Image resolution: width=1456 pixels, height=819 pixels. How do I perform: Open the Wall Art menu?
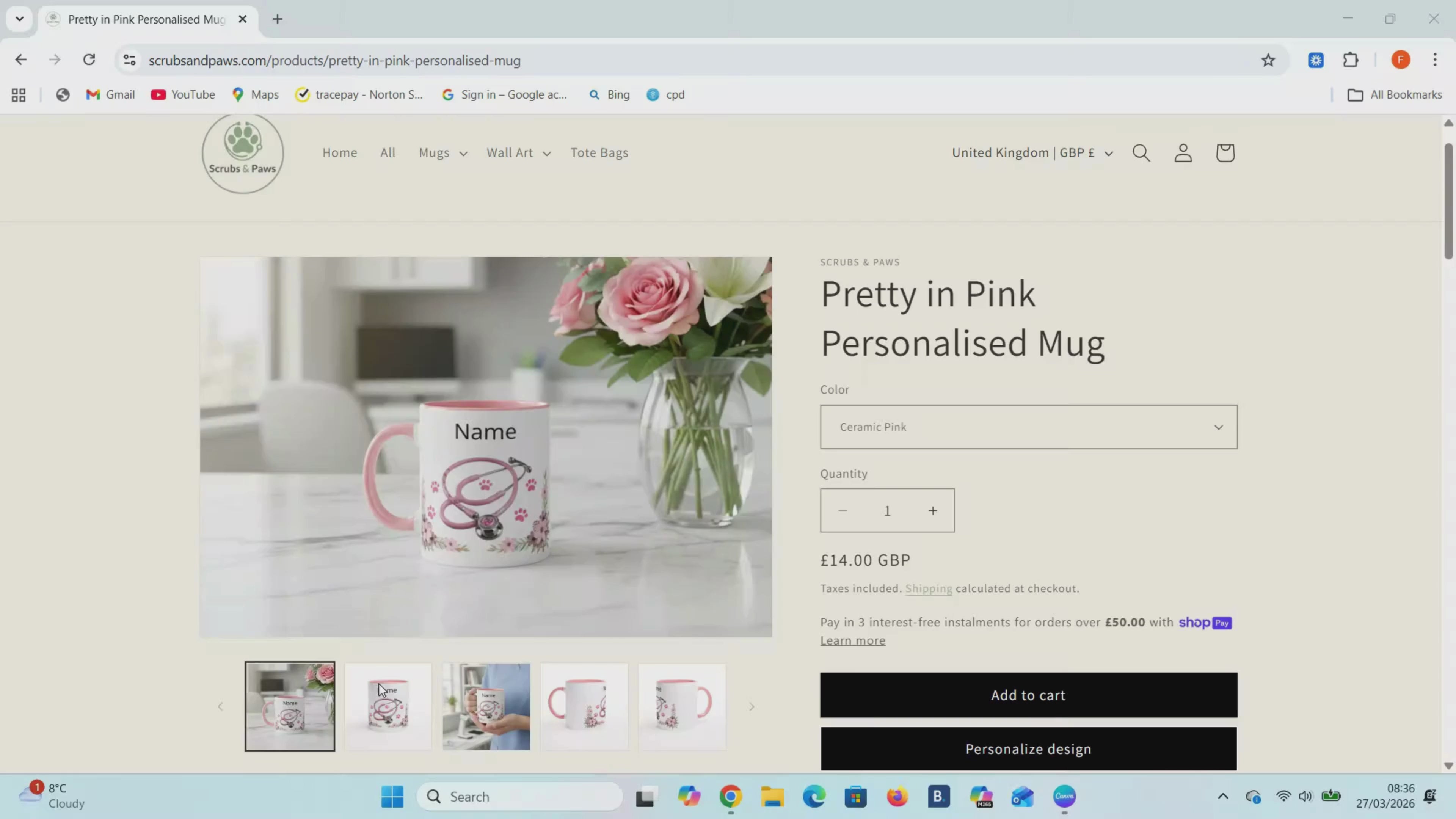pos(518,152)
